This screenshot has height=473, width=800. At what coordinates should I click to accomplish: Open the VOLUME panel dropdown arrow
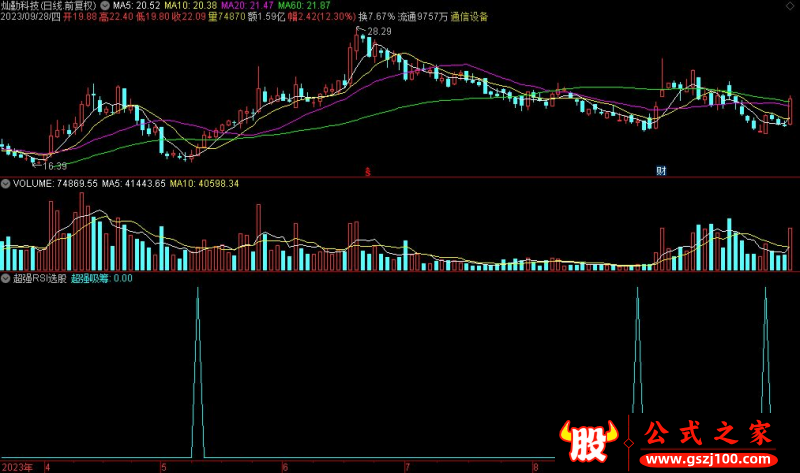5,184
